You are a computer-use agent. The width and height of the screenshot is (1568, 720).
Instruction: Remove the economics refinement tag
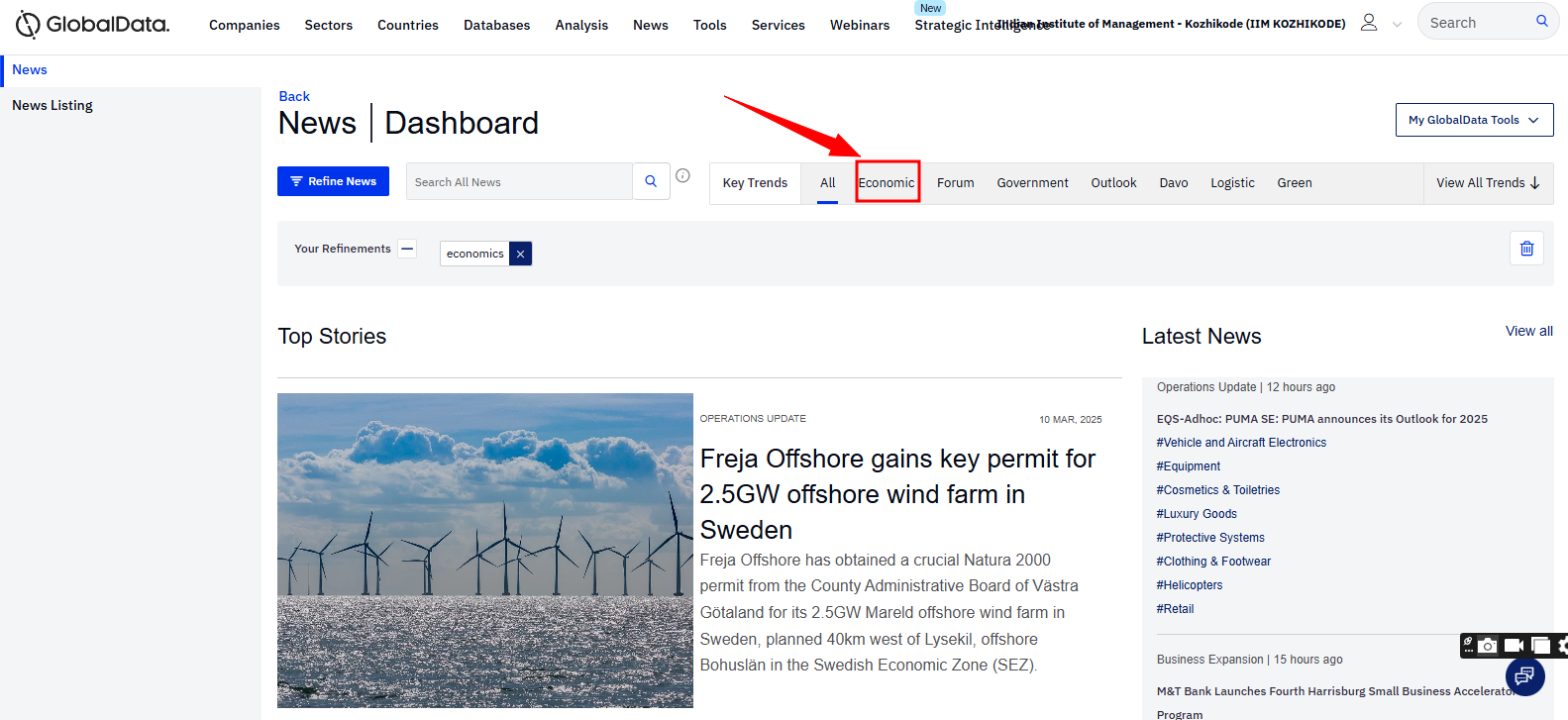click(521, 254)
